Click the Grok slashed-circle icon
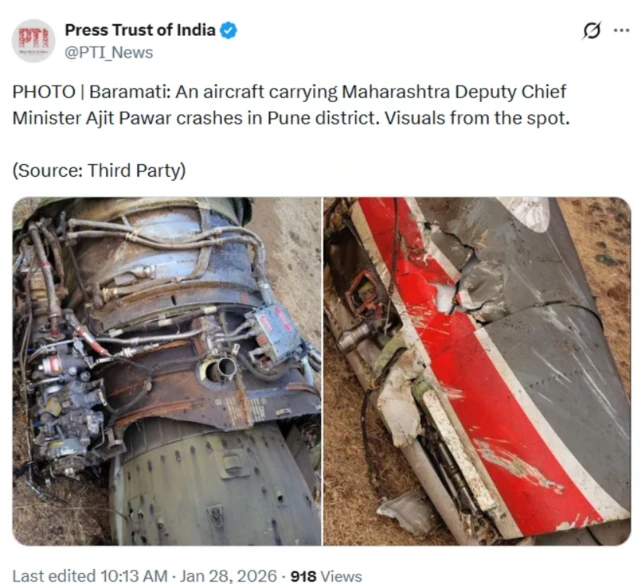 pos(591,31)
